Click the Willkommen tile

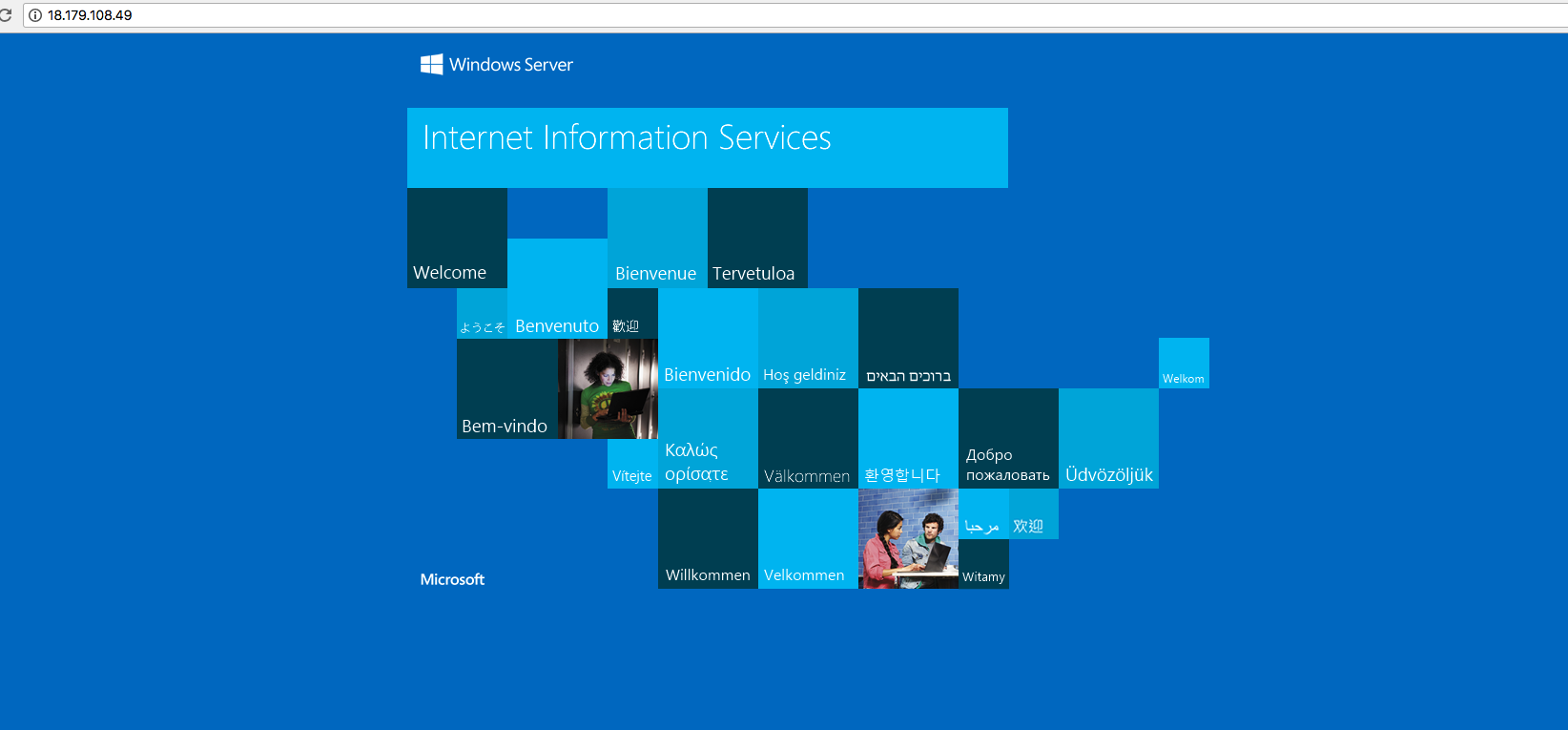(x=708, y=538)
